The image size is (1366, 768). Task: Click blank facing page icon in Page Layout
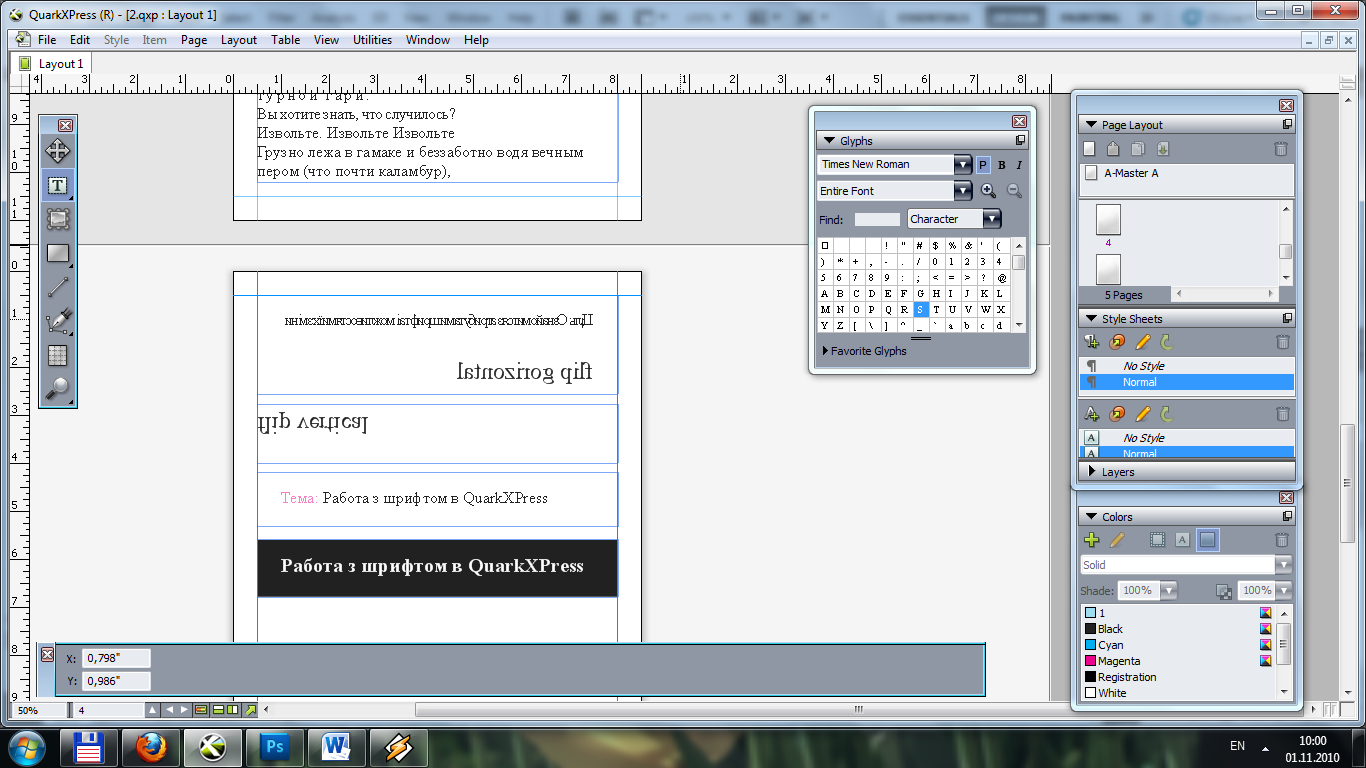click(1113, 149)
